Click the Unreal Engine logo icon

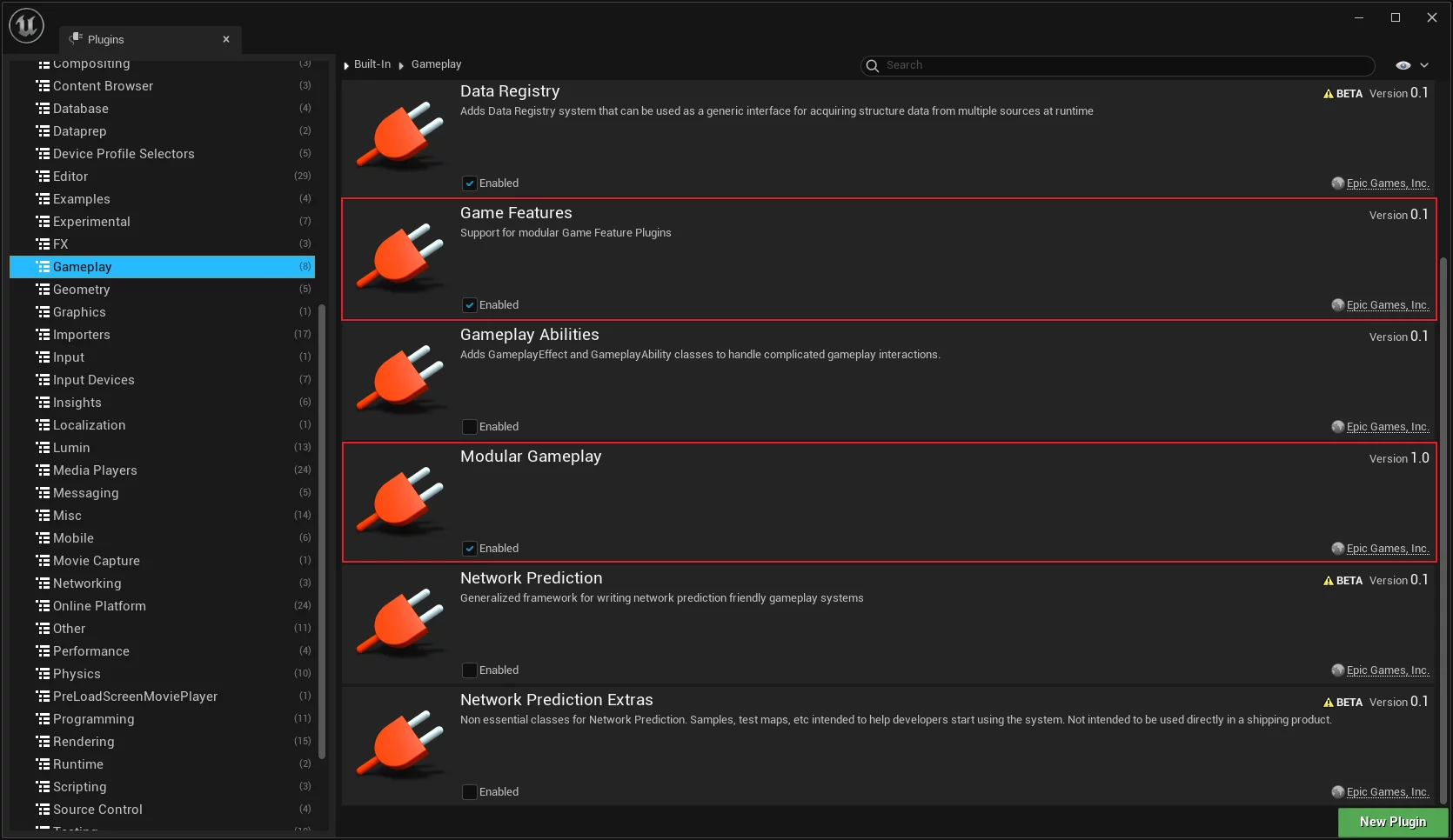tap(26, 25)
